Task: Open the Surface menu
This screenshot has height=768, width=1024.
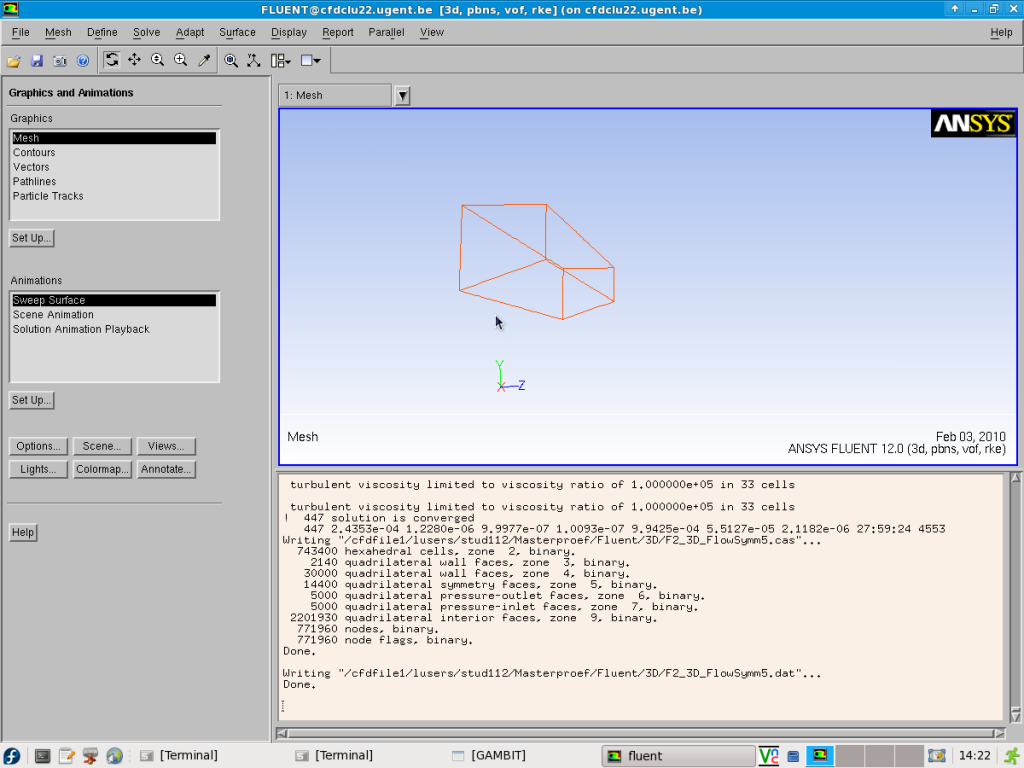Action: point(237,32)
